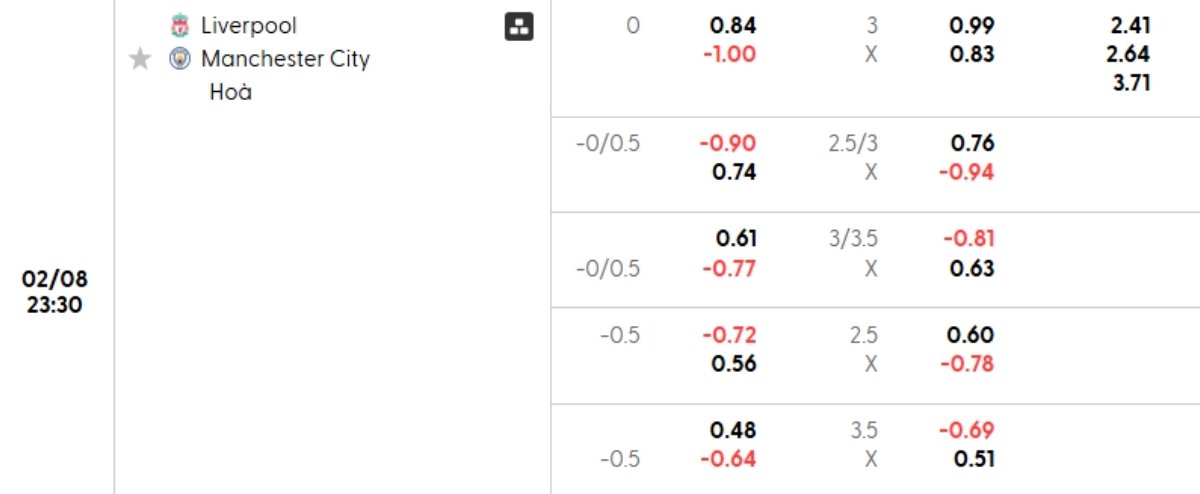Pick over 3.5 odds -0.69
The image size is (1200, 494).
pyautogui.click(x=967, y=431)
